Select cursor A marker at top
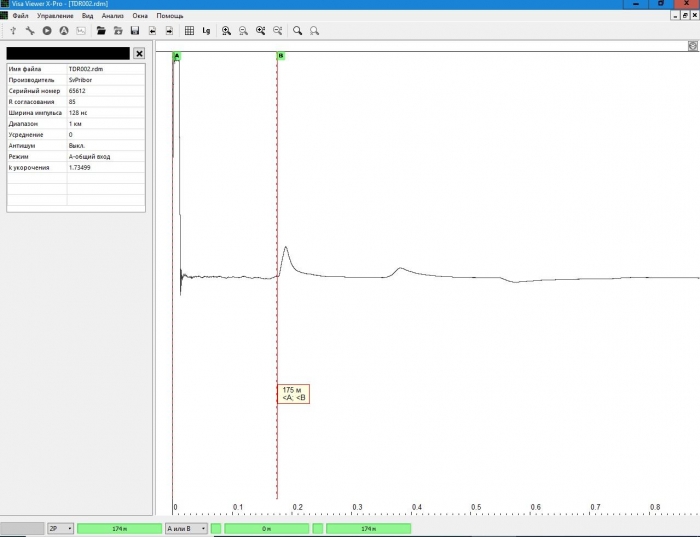Screen dimensions: 700x537 (x=177, y=56)
